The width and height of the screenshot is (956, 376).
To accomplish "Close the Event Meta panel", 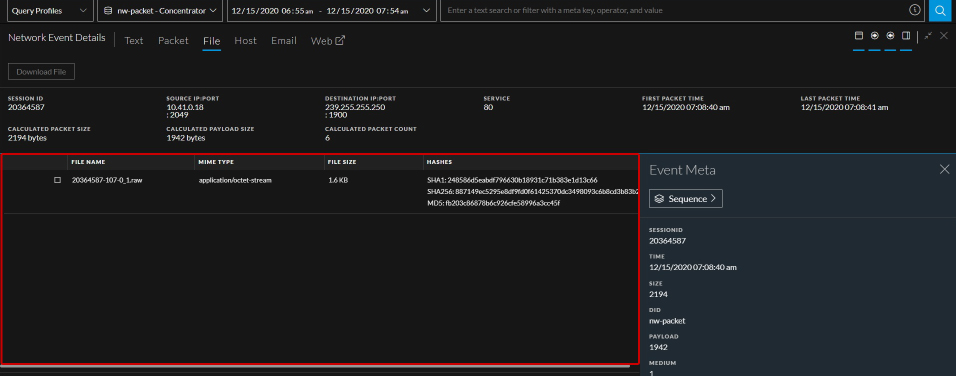I will [x=944, y=169].
